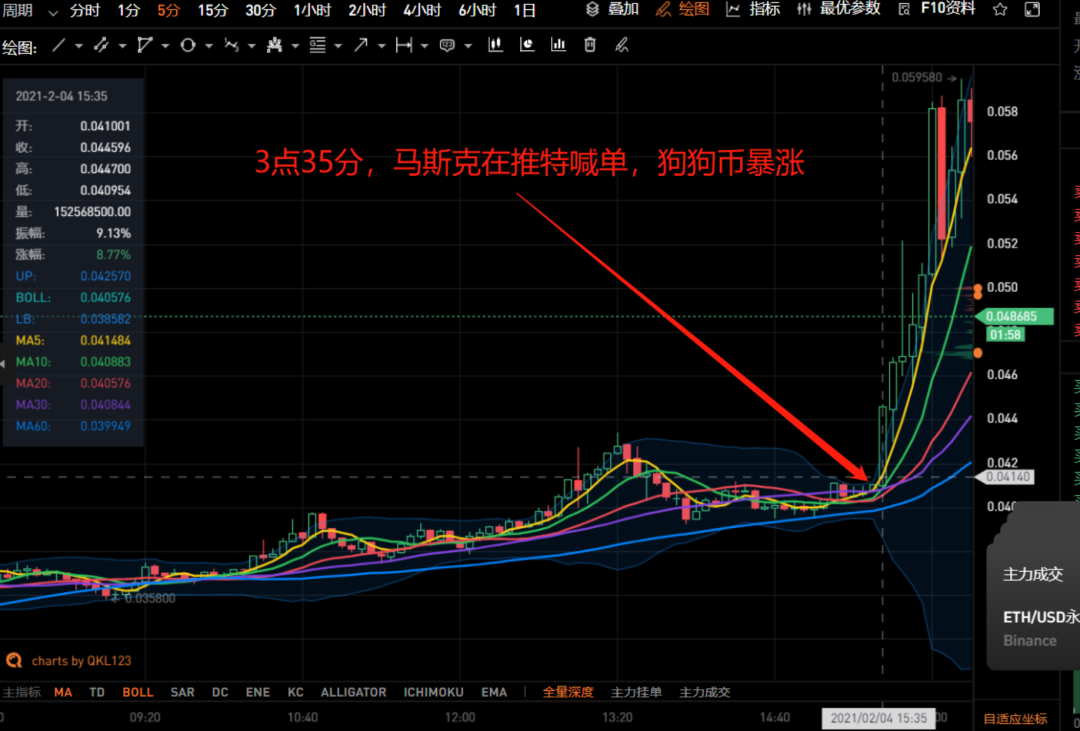Screen dimensions: 1080x731
Task: Open 指标 indicators from top bar
Action: [754, 9]
